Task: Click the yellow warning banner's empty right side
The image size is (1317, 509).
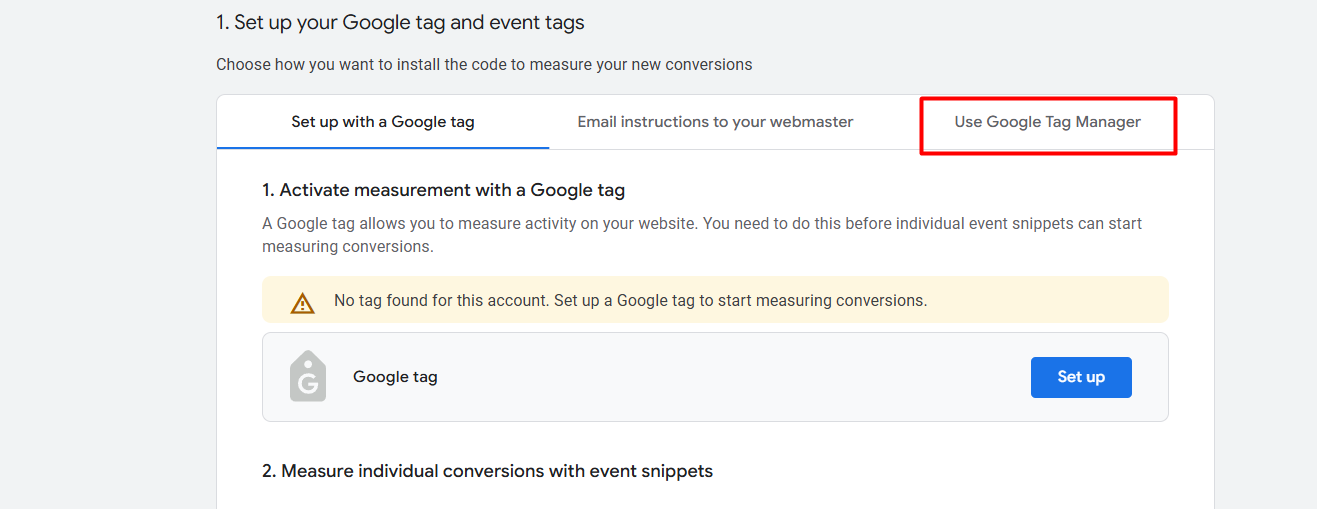Action: pyautogui.click(x=1050, y=300)
